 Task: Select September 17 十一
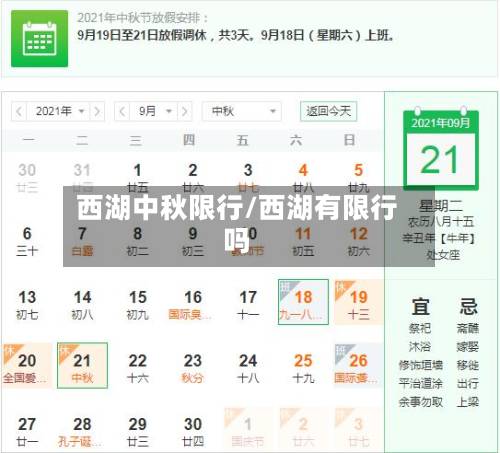[248, 305]
